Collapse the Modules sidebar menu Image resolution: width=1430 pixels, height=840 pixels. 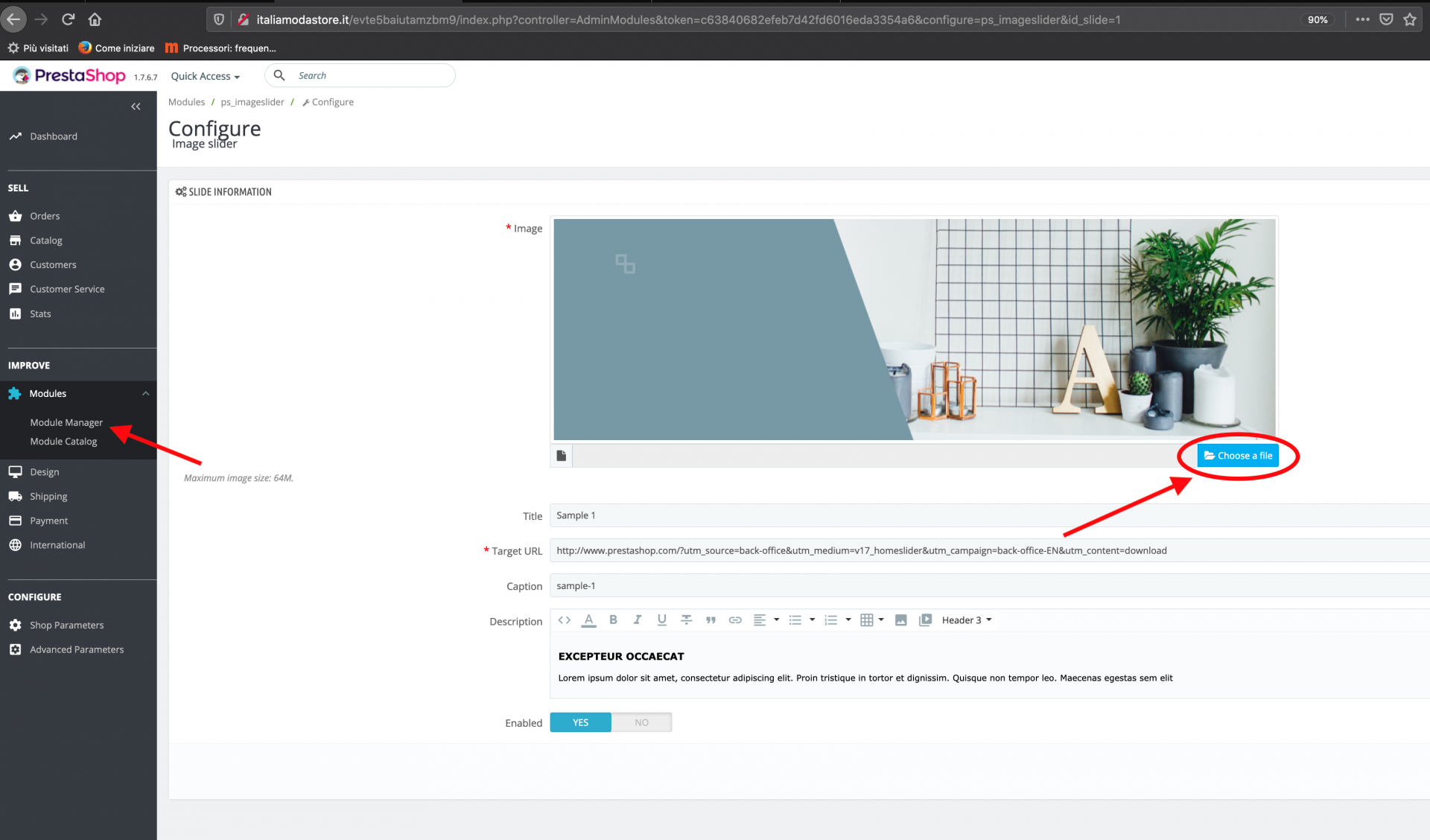(146, 393)
